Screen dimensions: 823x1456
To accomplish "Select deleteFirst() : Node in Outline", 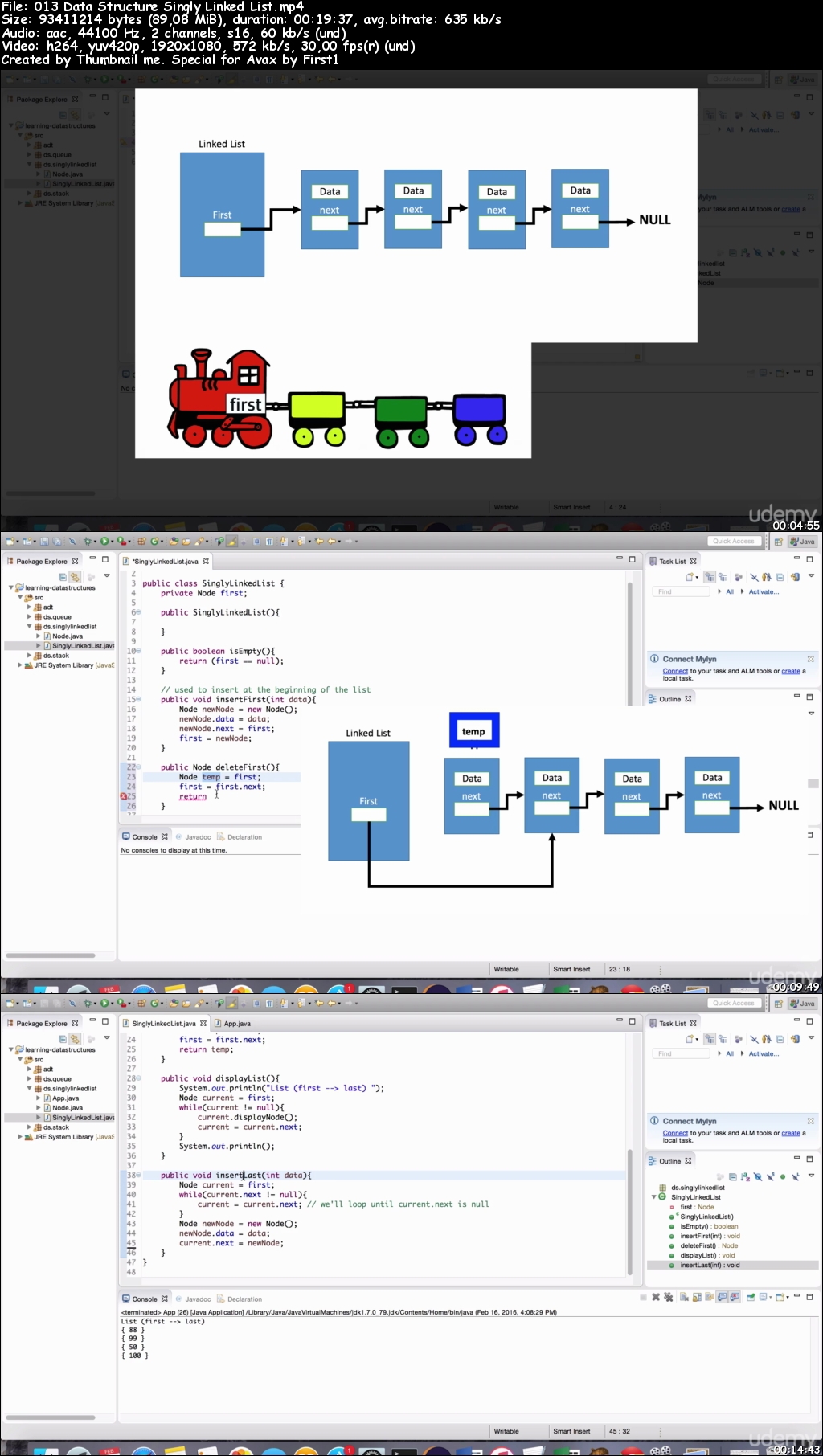I will tap(709, 1245).
